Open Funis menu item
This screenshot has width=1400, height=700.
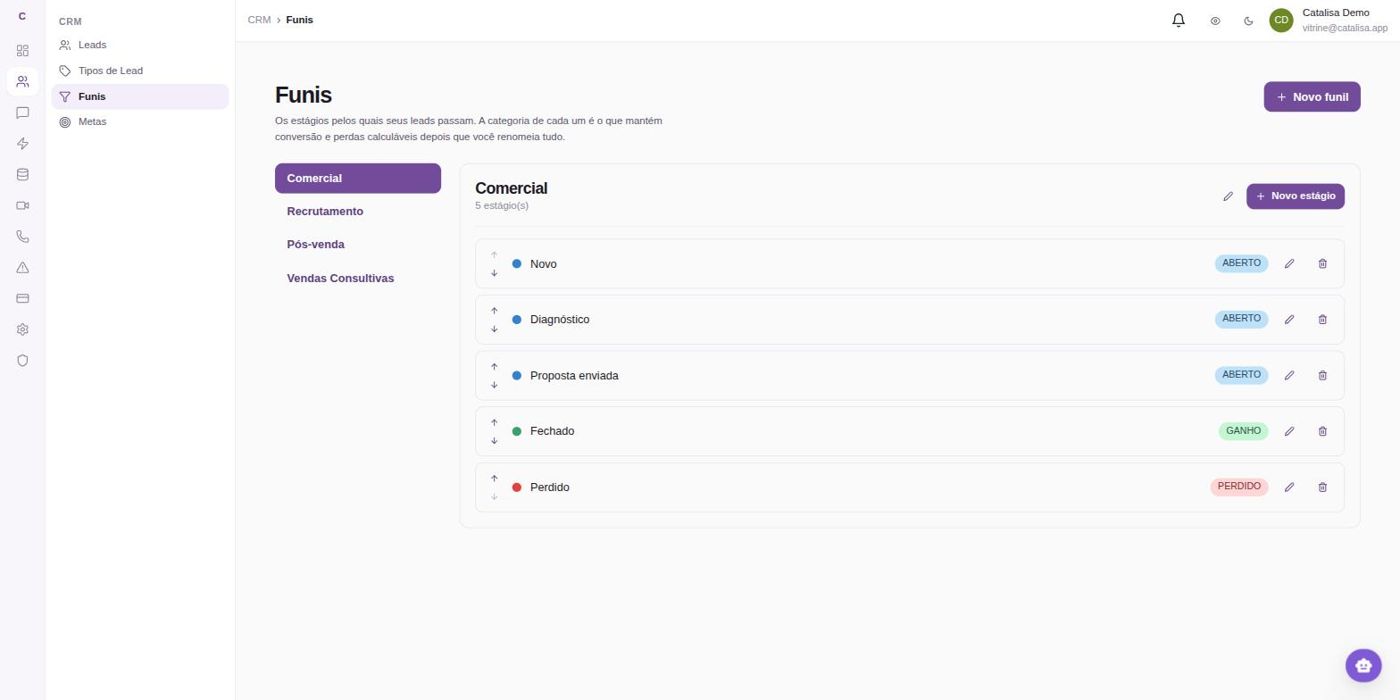(140, 97)
